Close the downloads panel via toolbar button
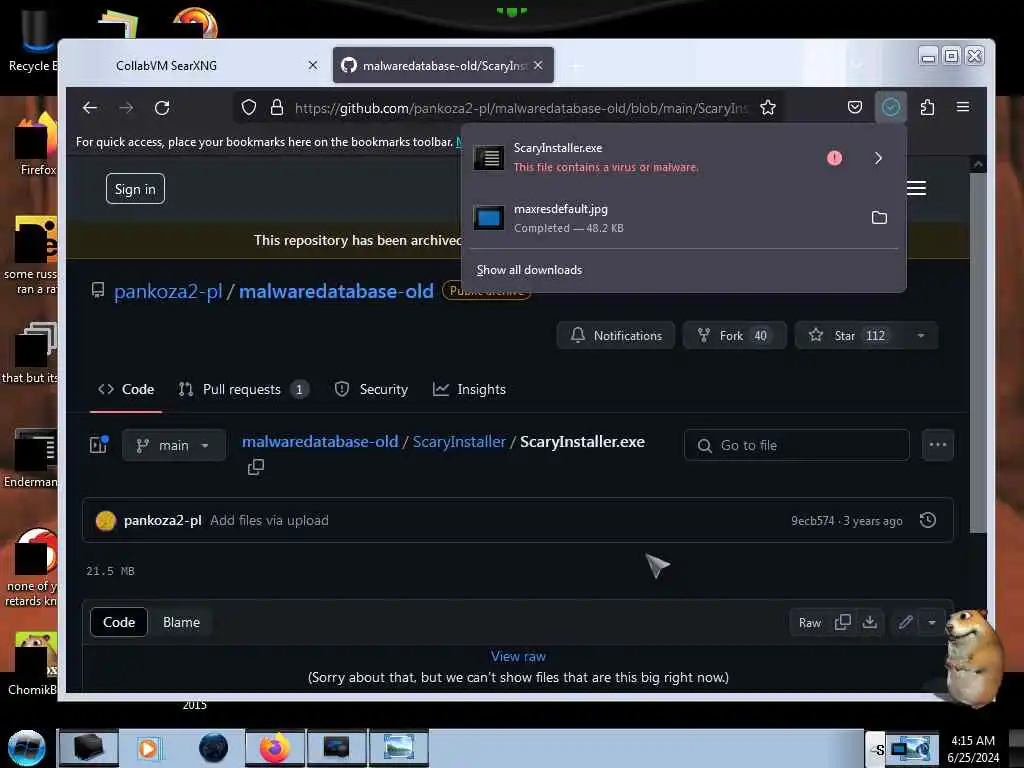1024x768 pixels. [x=891, y=107]
